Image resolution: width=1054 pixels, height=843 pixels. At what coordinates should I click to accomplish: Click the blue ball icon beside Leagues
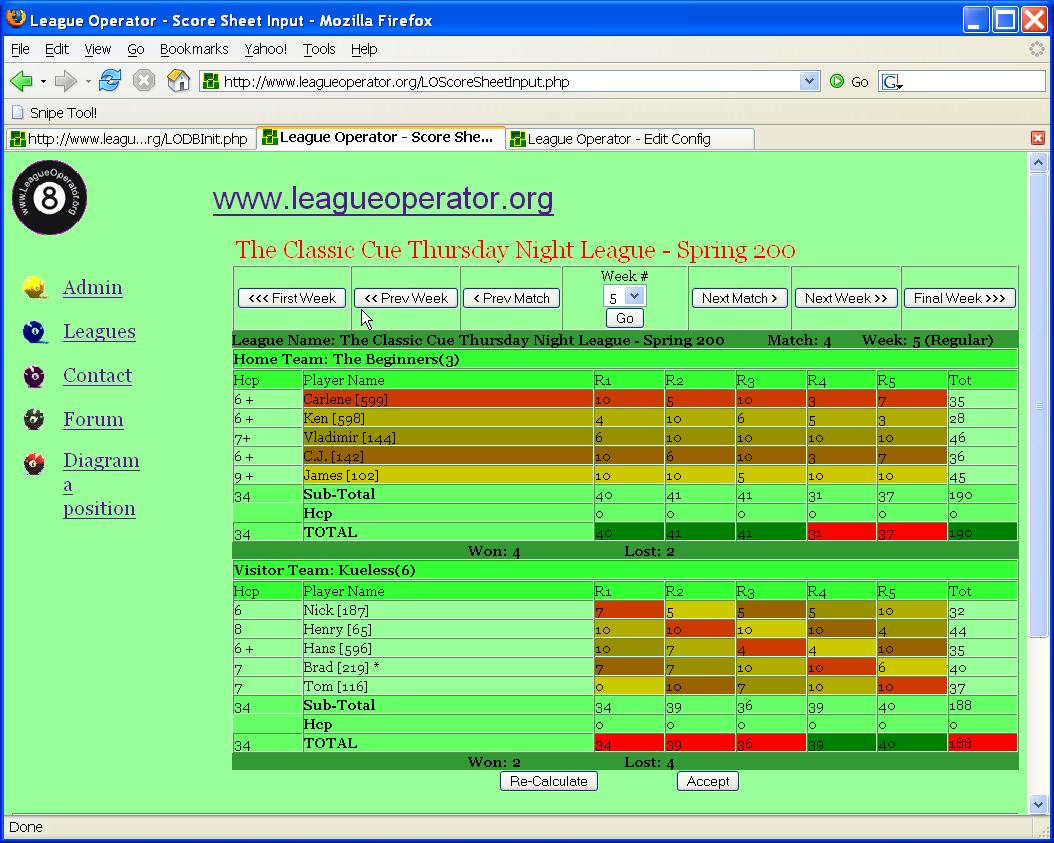click(x=35, y=332)
